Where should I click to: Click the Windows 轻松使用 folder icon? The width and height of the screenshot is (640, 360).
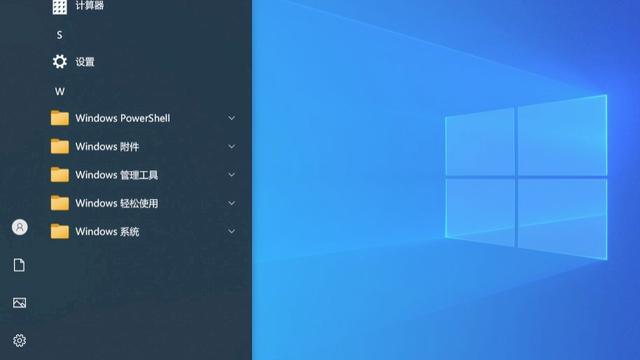(x=60, y=203)
